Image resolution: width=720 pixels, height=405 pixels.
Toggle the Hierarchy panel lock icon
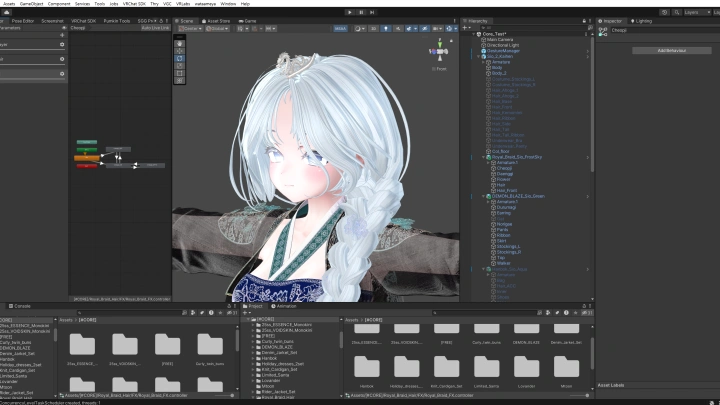(584, 21)
